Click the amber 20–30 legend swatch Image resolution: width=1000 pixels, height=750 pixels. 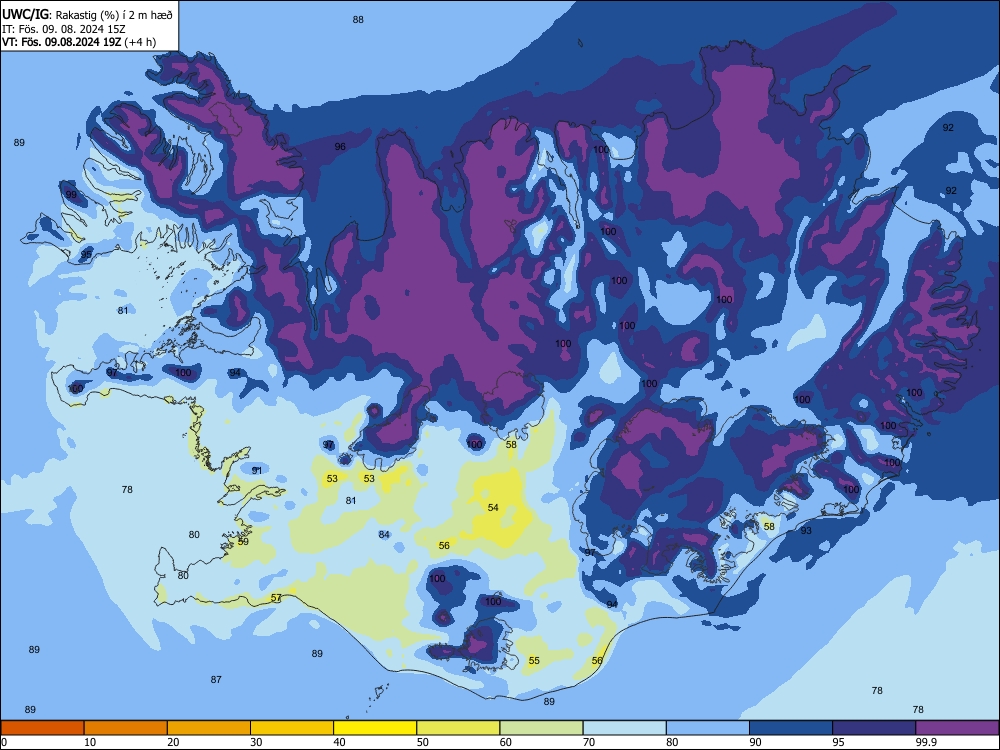pyautogui.click(x=209, y=728)
